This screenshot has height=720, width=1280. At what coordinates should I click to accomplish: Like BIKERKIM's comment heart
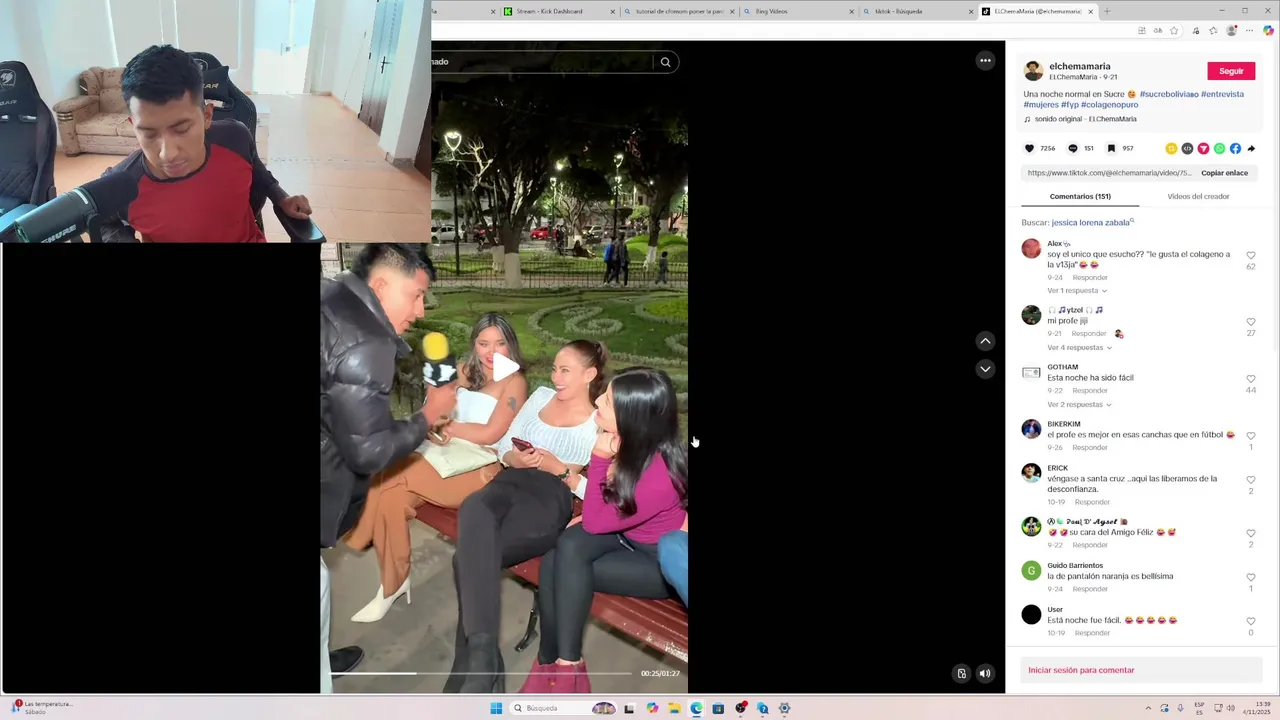pyautogui.click(x=1251, y=436)
